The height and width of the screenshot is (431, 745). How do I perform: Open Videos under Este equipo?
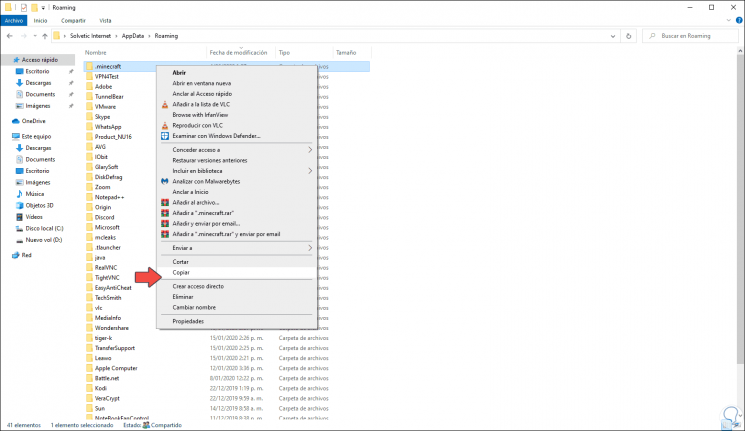tap(34, 217)
